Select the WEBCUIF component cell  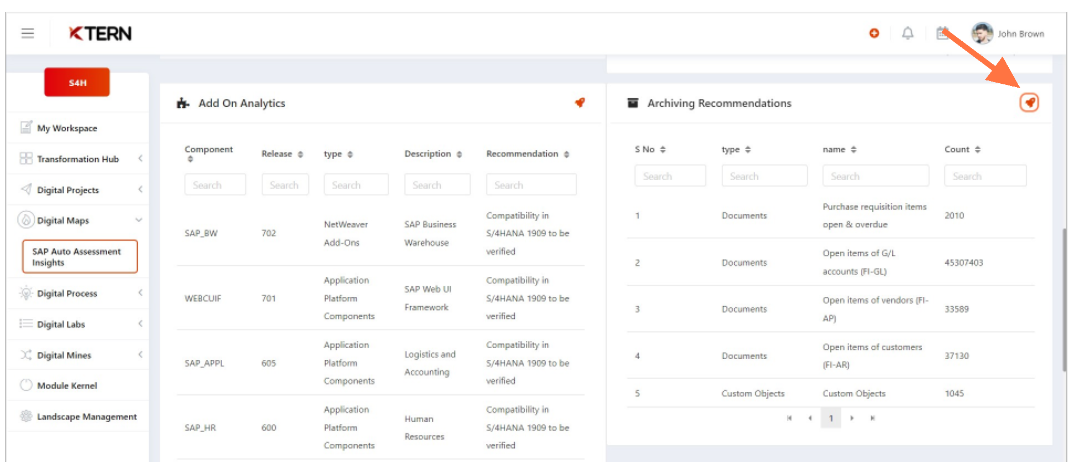click(x=202, y=298)
